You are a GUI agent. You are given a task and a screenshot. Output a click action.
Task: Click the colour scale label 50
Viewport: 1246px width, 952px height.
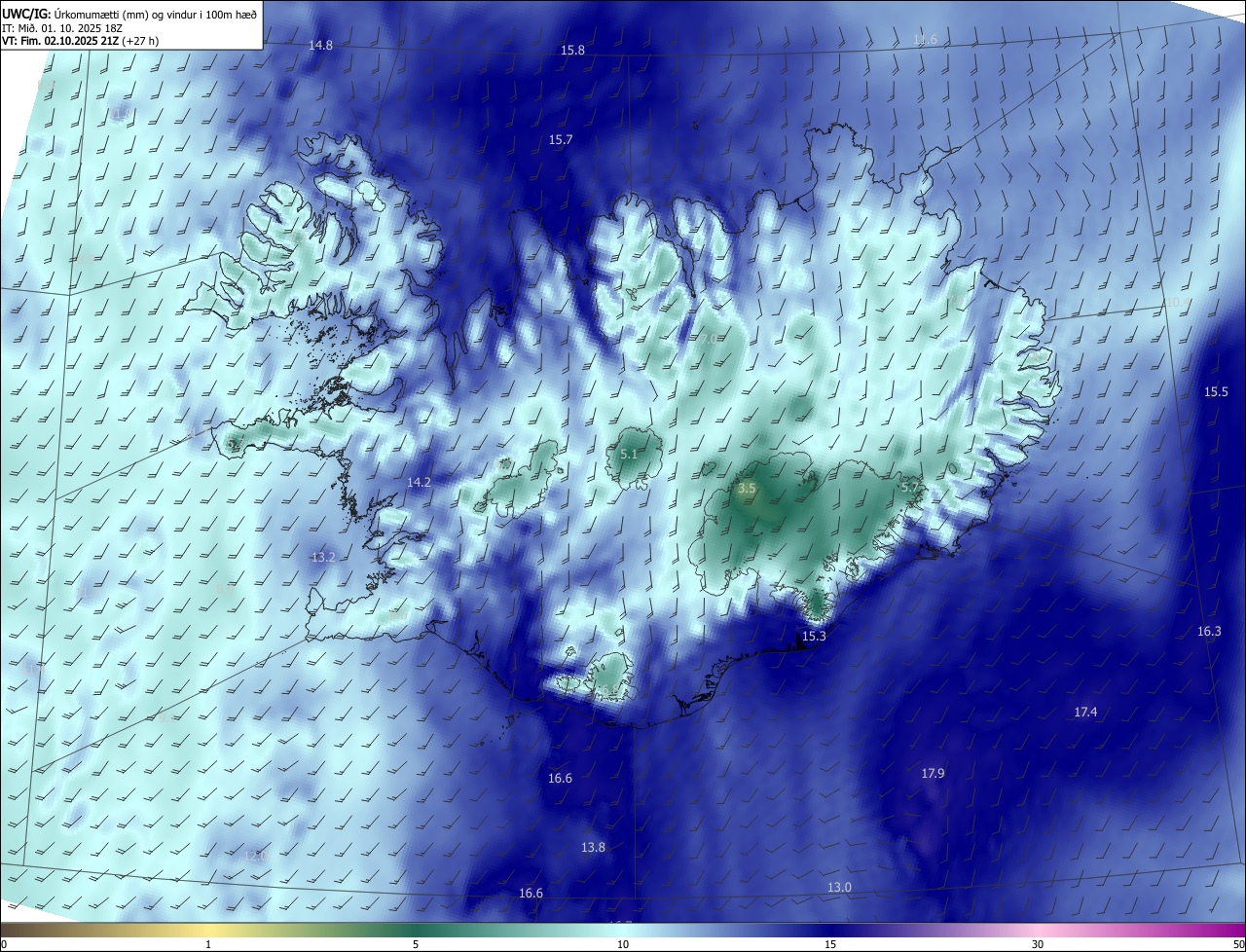coord(1238,945)
